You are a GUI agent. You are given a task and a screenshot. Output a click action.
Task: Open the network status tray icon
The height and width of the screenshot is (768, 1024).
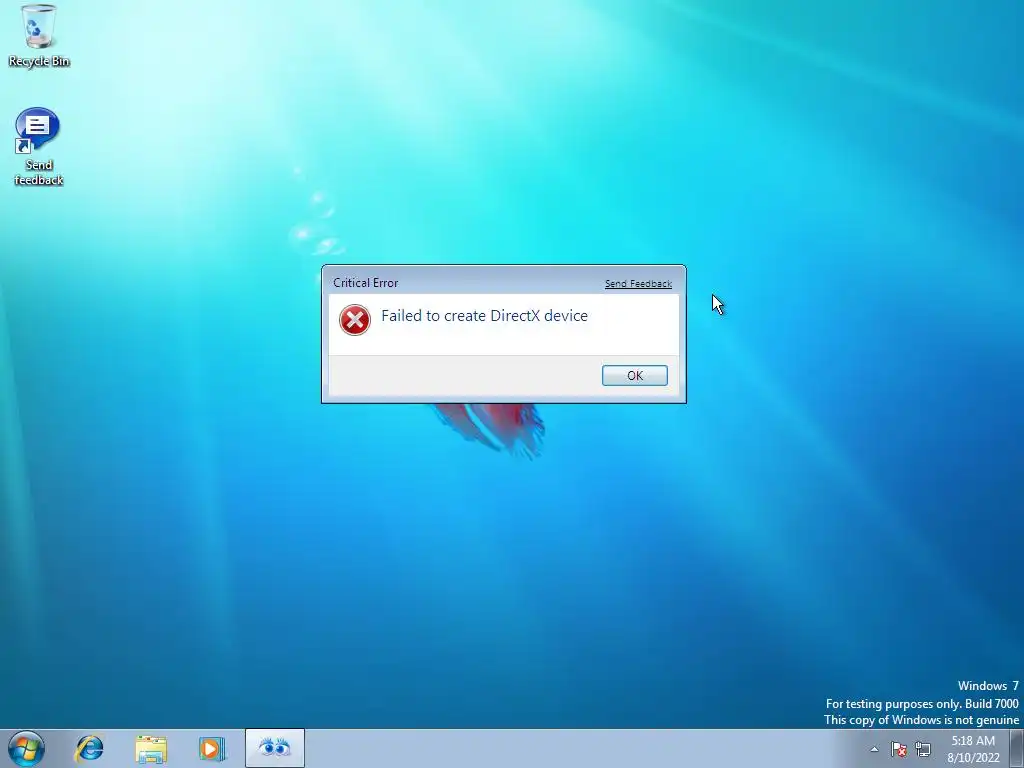923,749
